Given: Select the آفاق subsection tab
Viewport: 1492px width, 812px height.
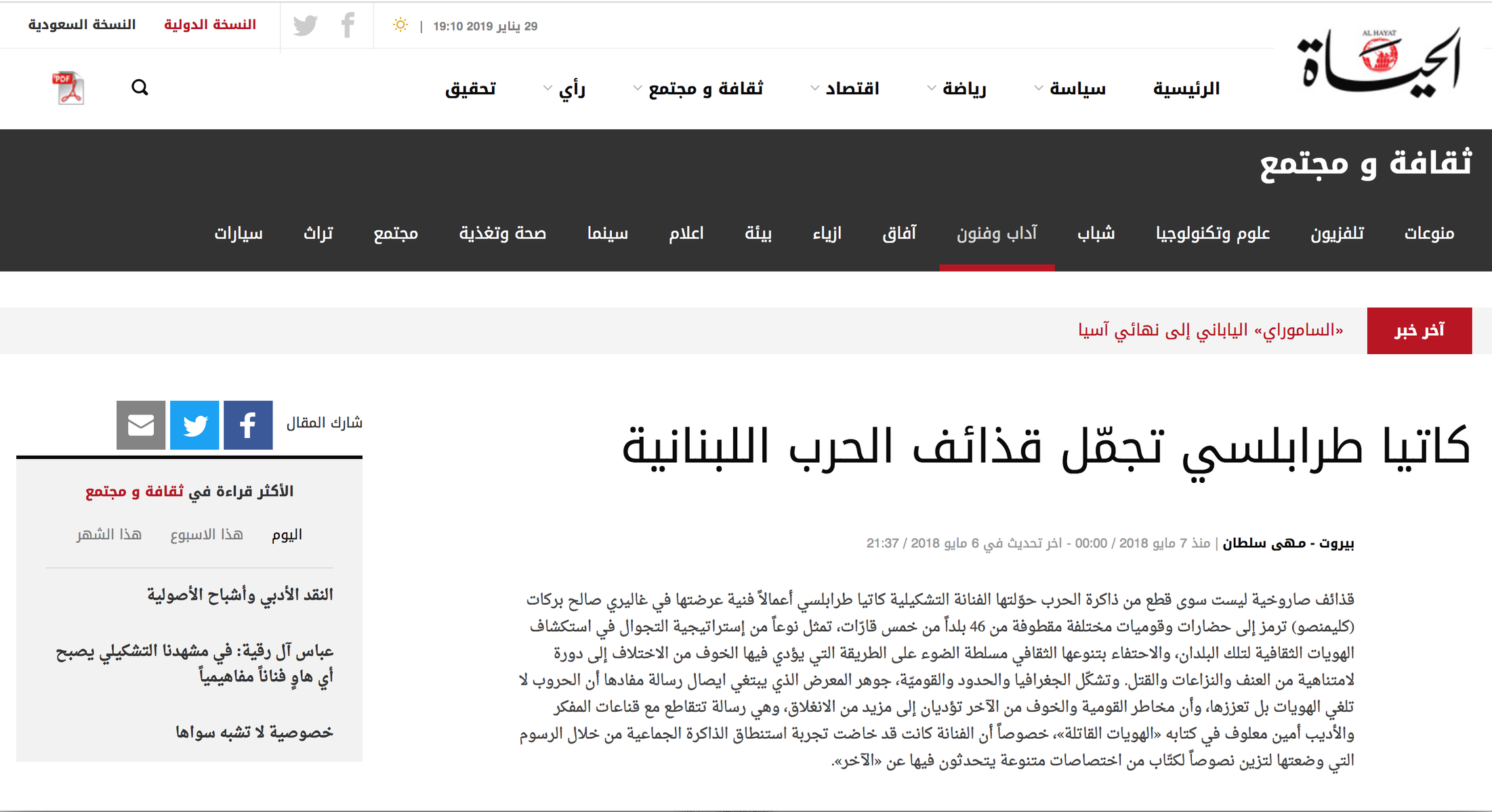Looking at the screenshot, I should [x=899, y=234].
